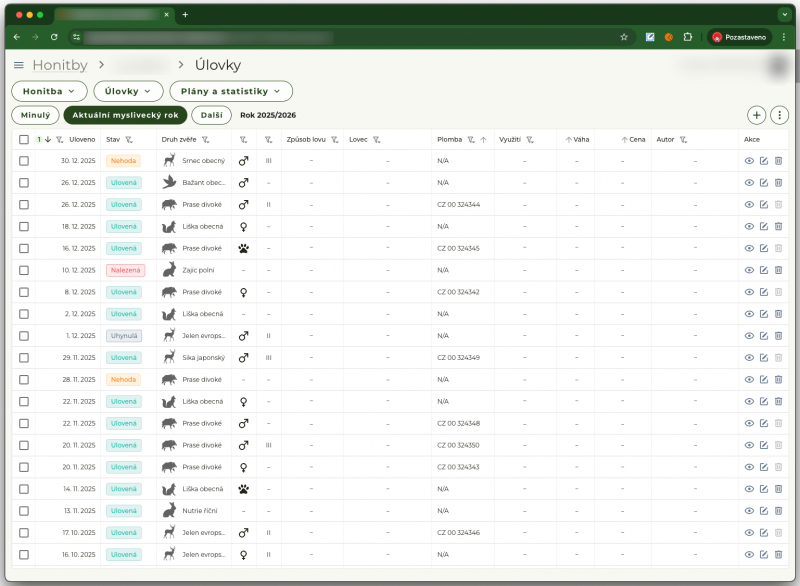Image resolution: width=800 pixels, height=586 pixels.
Task: Expand the Honitba dropdown
Action: [49, 91]
